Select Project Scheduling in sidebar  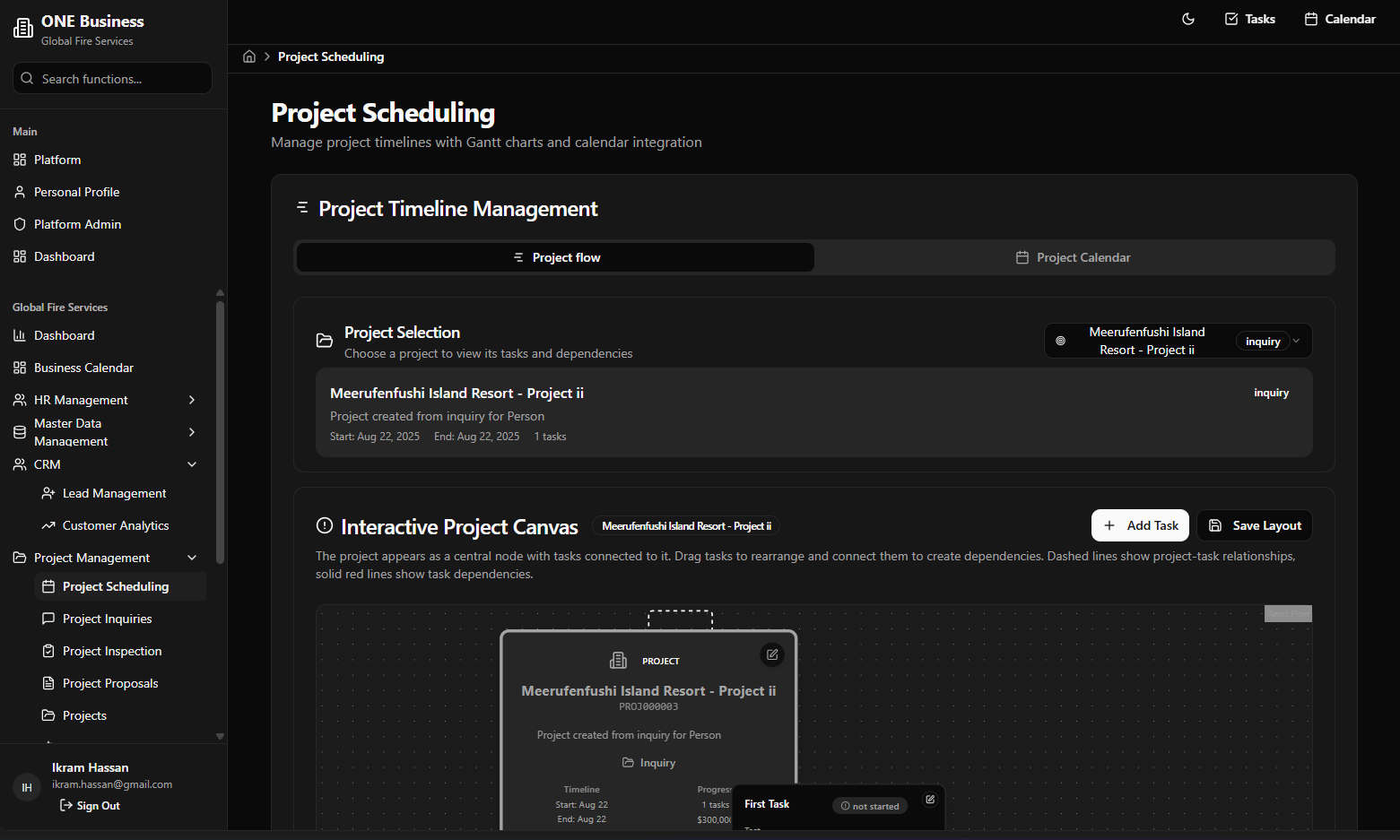120,586
